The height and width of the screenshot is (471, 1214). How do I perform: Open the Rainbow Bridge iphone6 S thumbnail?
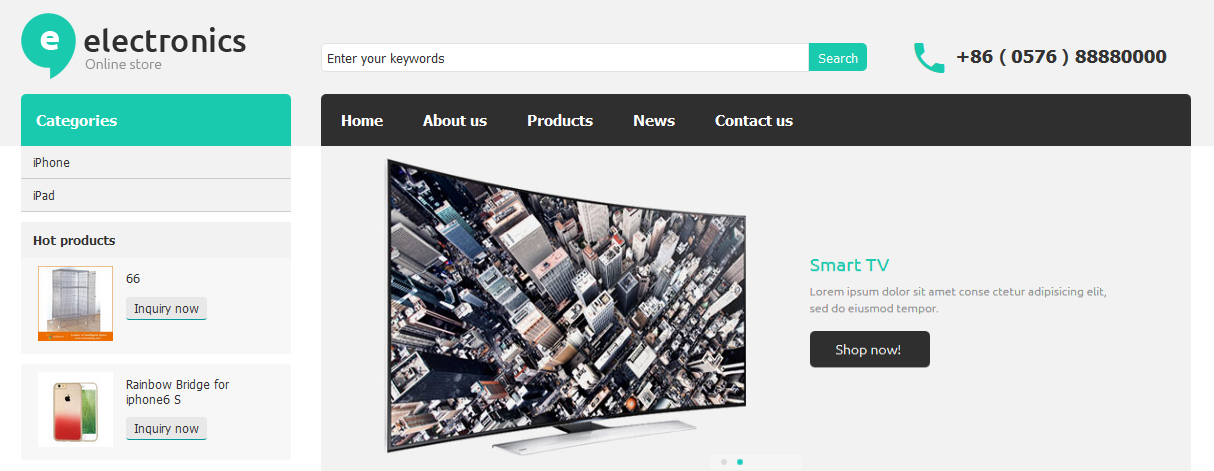(x=75, y=409)
